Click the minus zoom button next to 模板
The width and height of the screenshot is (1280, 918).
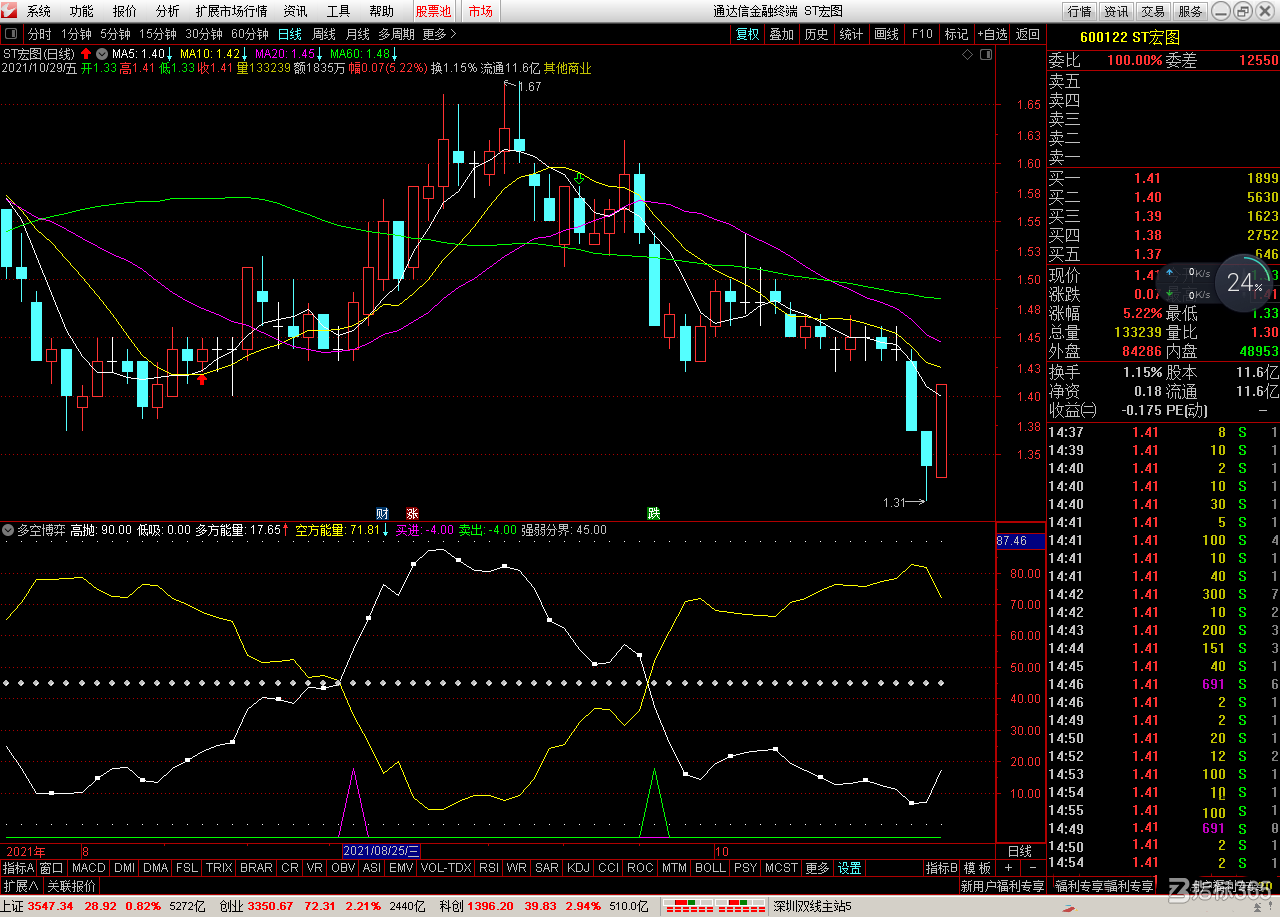coord(1033,868)
